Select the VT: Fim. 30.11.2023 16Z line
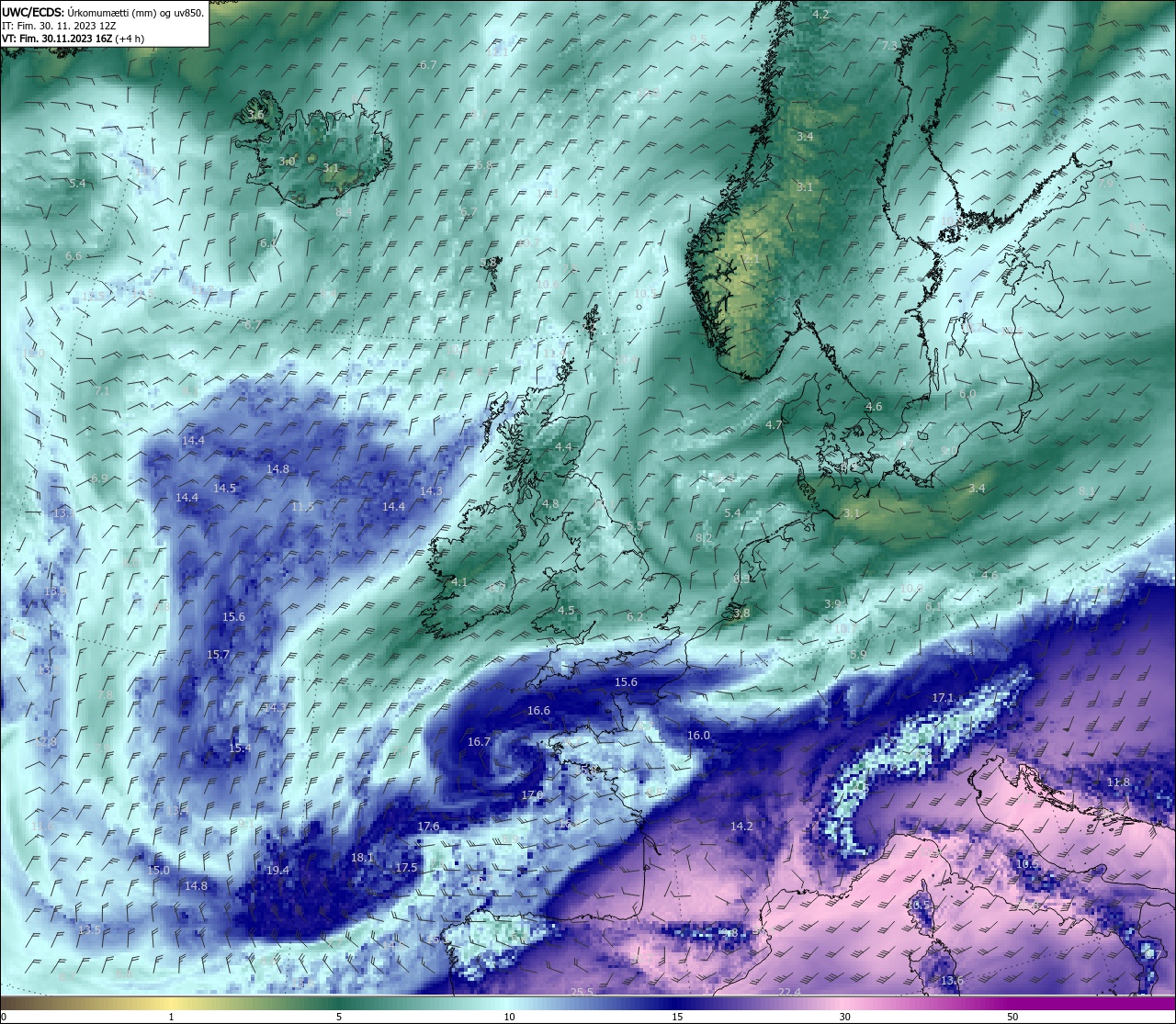 (73, 39)
